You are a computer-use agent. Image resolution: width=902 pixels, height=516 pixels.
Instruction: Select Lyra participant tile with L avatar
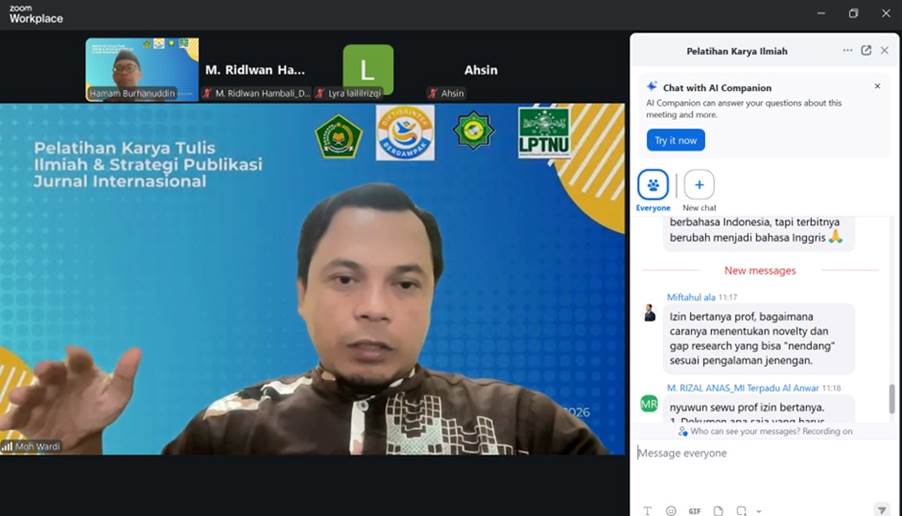368,70
